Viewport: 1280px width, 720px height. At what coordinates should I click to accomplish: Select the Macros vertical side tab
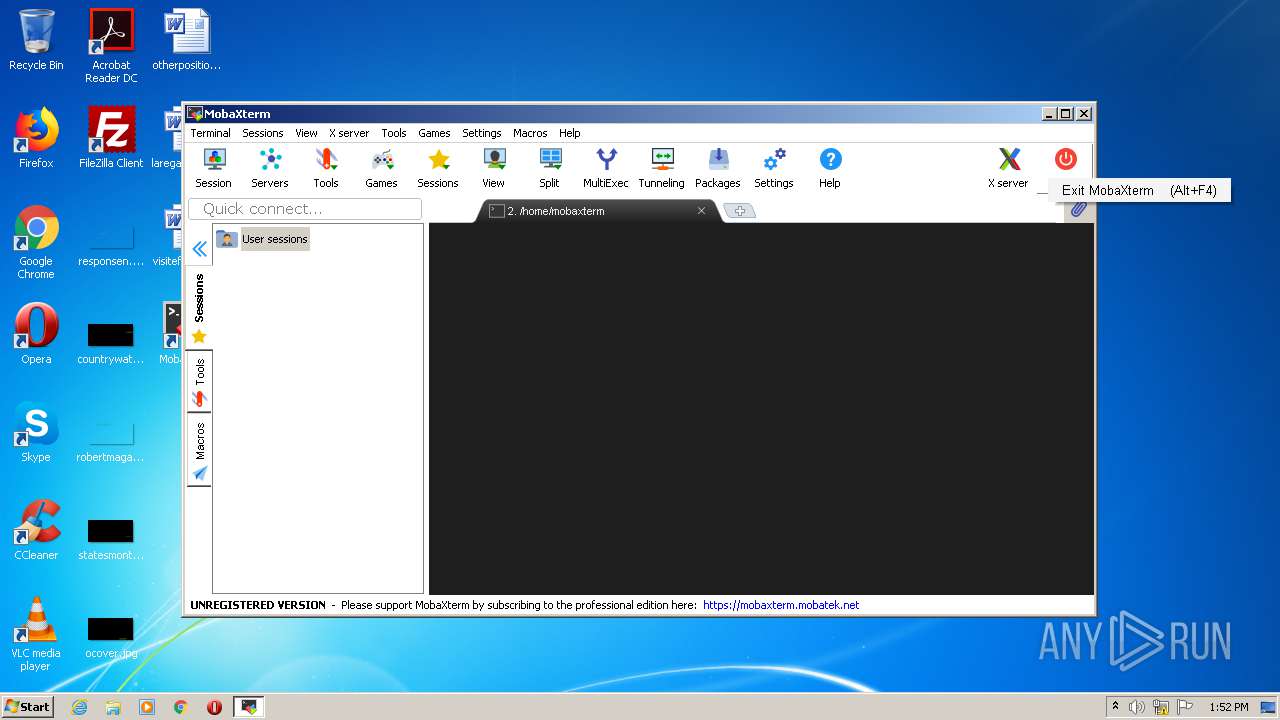200,451
